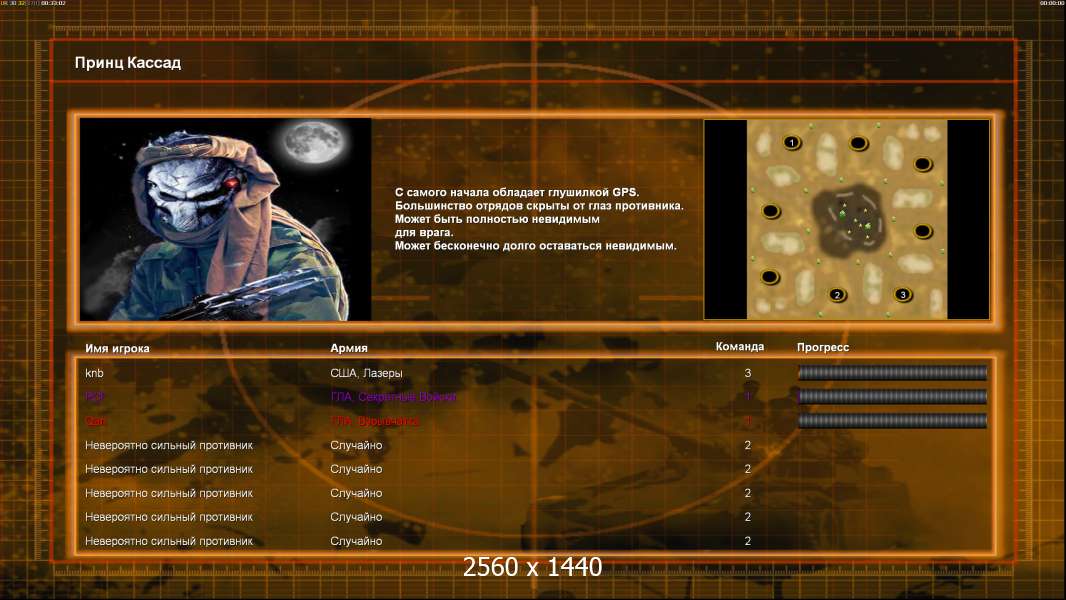Viewport: 1066px width, 600px height.
Task: Click the knb player's progress bar
Action: tap(892, 372)
